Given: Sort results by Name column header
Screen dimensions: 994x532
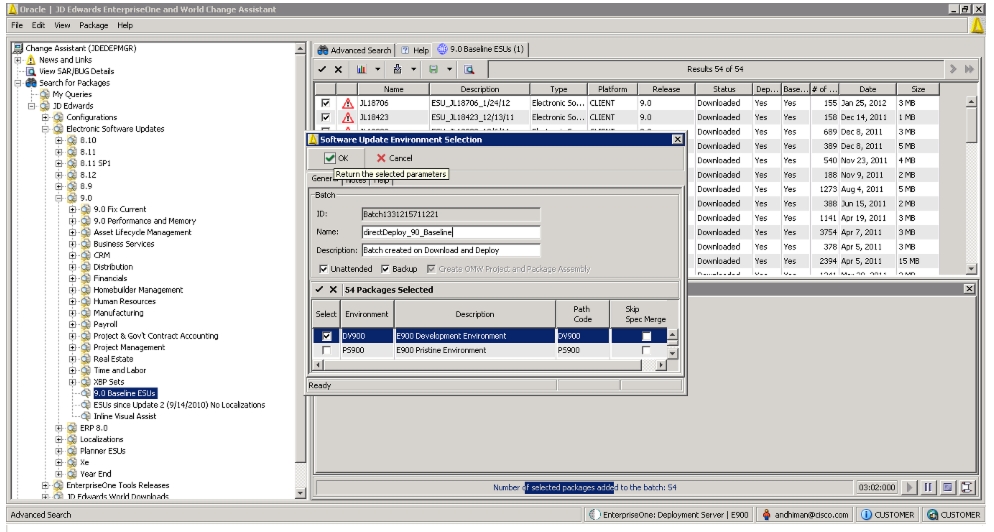Looking at the screenshot, I should [x=393, y=89].
